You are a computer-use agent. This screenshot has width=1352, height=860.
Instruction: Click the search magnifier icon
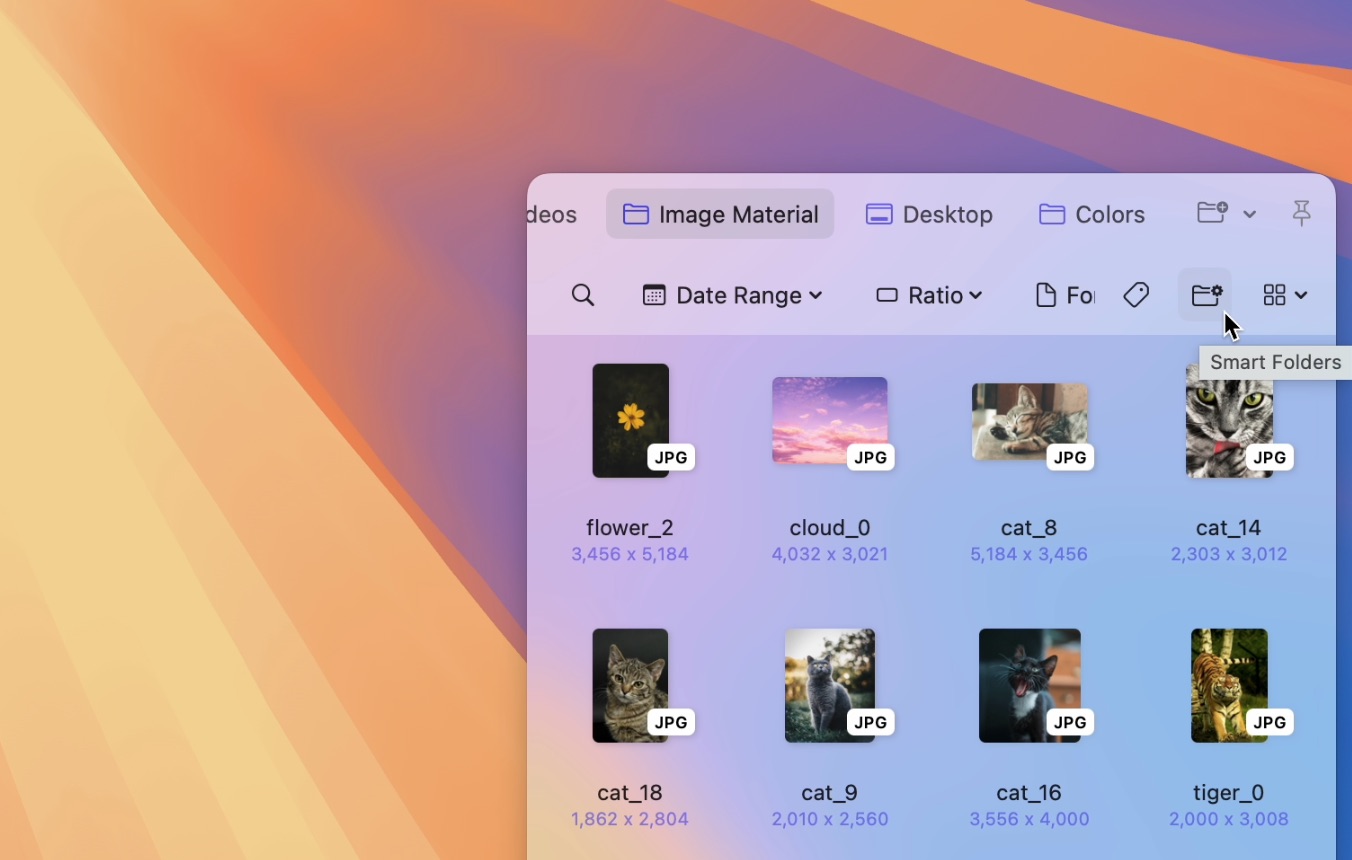coord(583,295)
